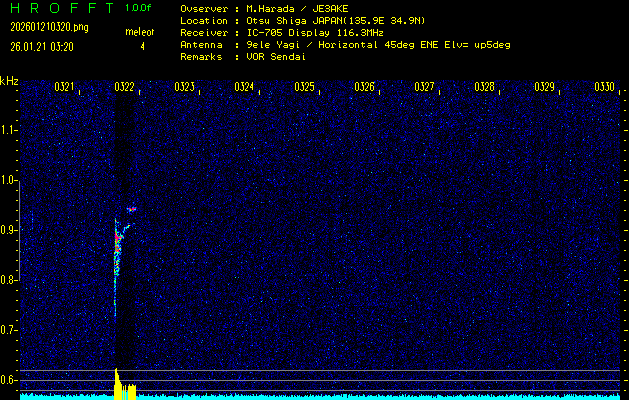Click the 0330 time marker
The width and height of the screenshot is (629, 400).
[x=604, y=88]
